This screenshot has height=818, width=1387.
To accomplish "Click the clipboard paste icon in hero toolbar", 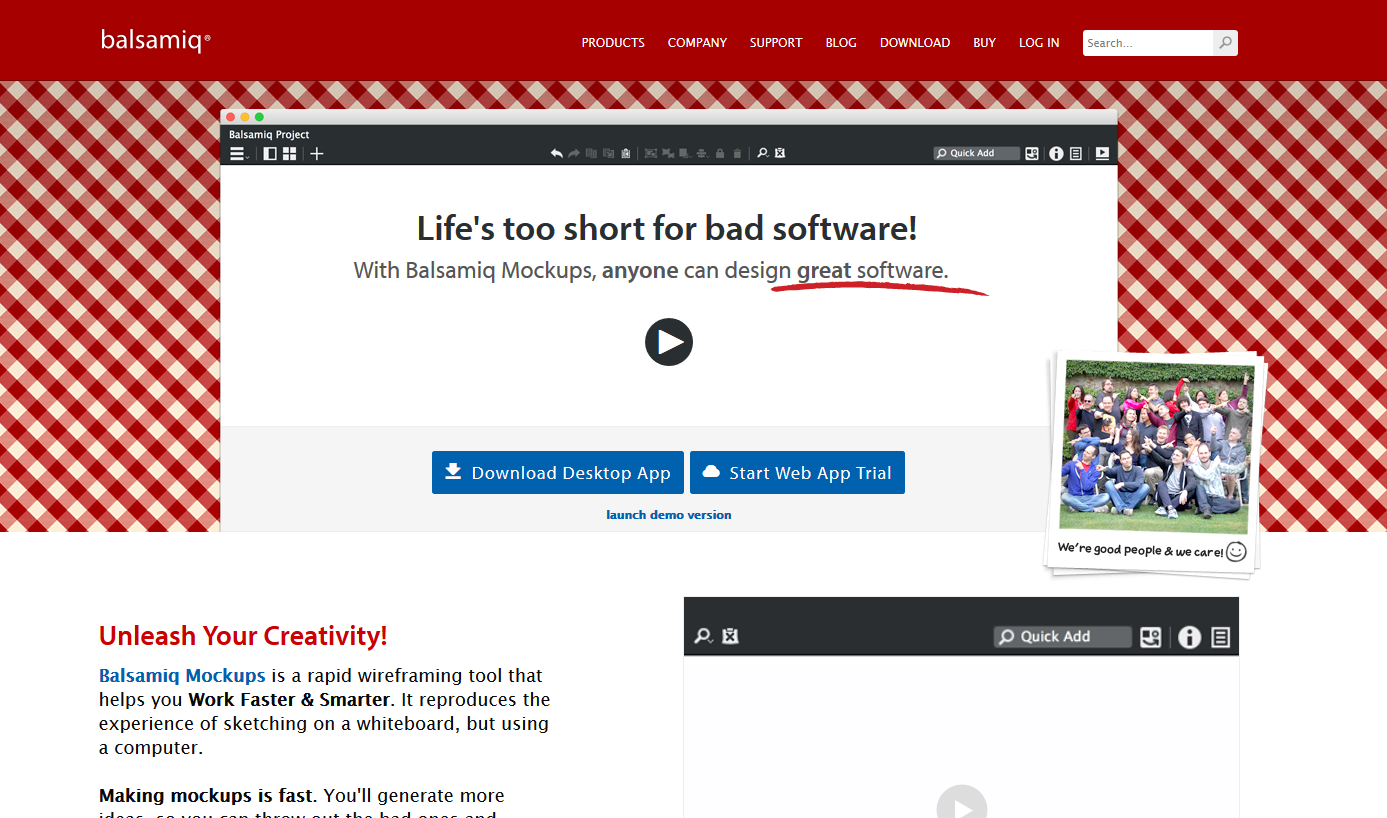I will [x=625, y=153].
